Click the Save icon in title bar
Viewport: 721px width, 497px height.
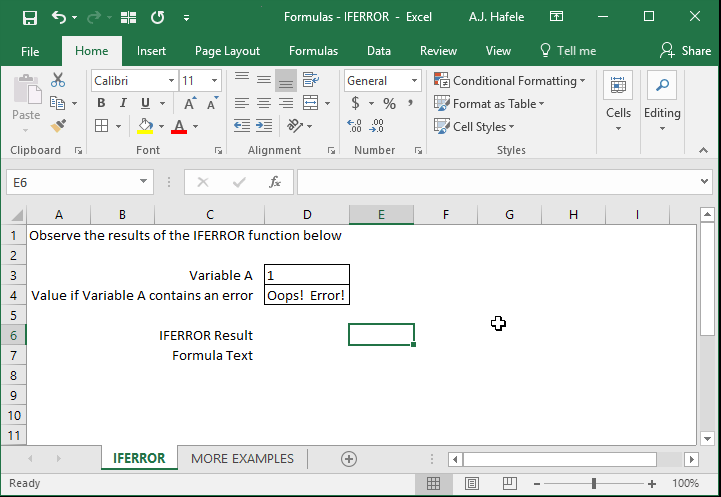click(x=30, y=17)
